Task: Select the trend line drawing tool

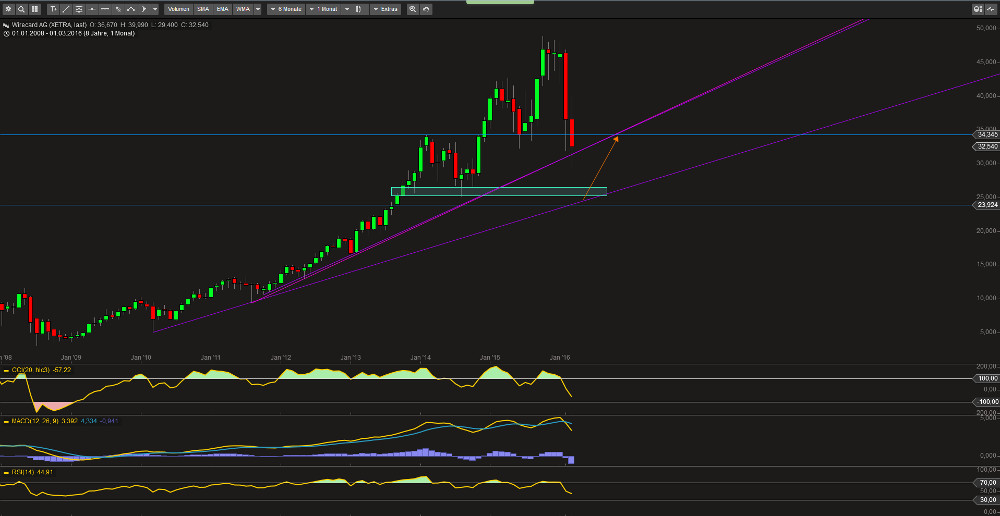Action: pos(66,9)
